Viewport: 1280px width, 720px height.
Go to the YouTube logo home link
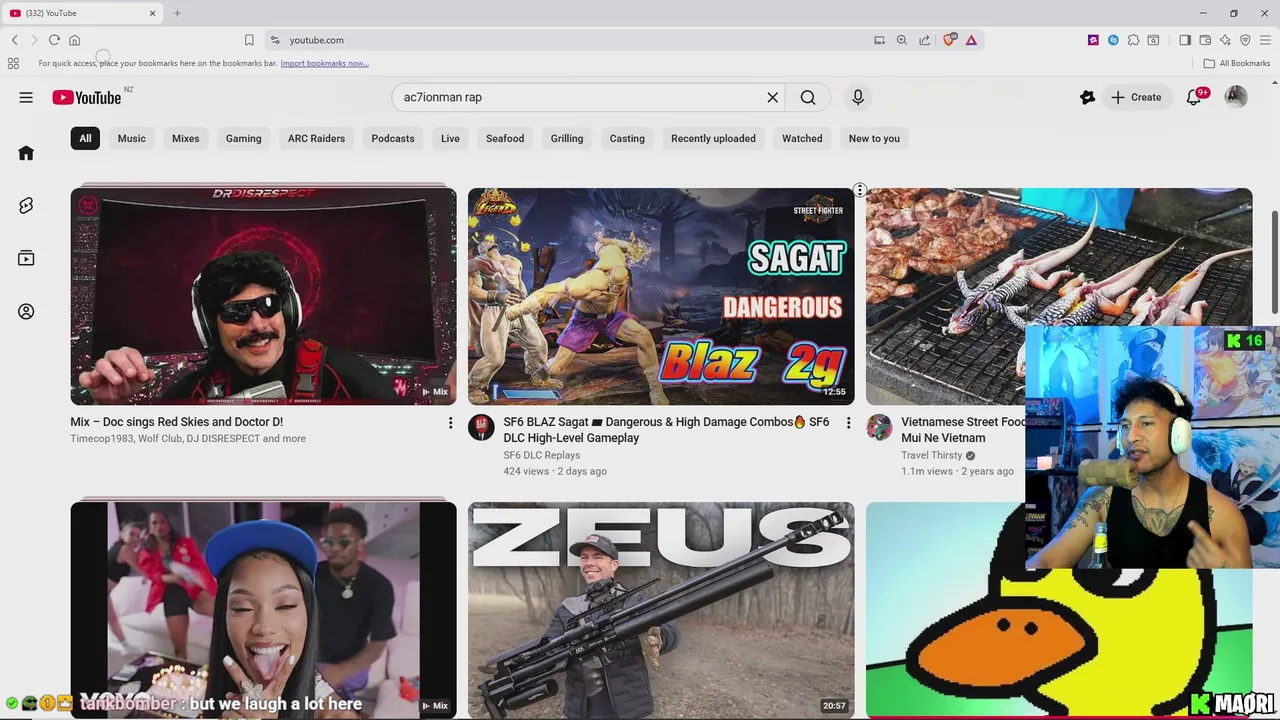coord(87,97)
